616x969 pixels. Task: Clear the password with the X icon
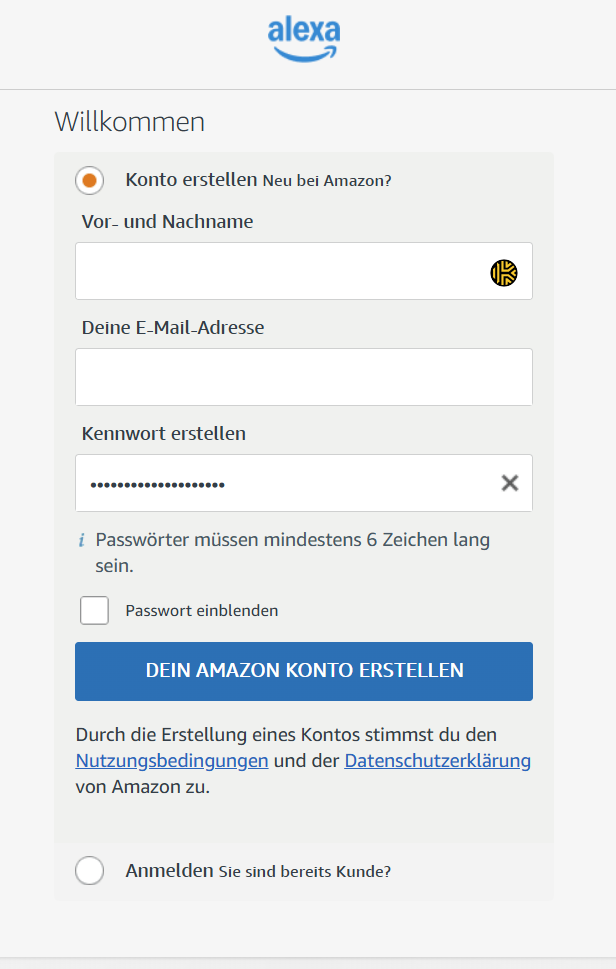510,484
